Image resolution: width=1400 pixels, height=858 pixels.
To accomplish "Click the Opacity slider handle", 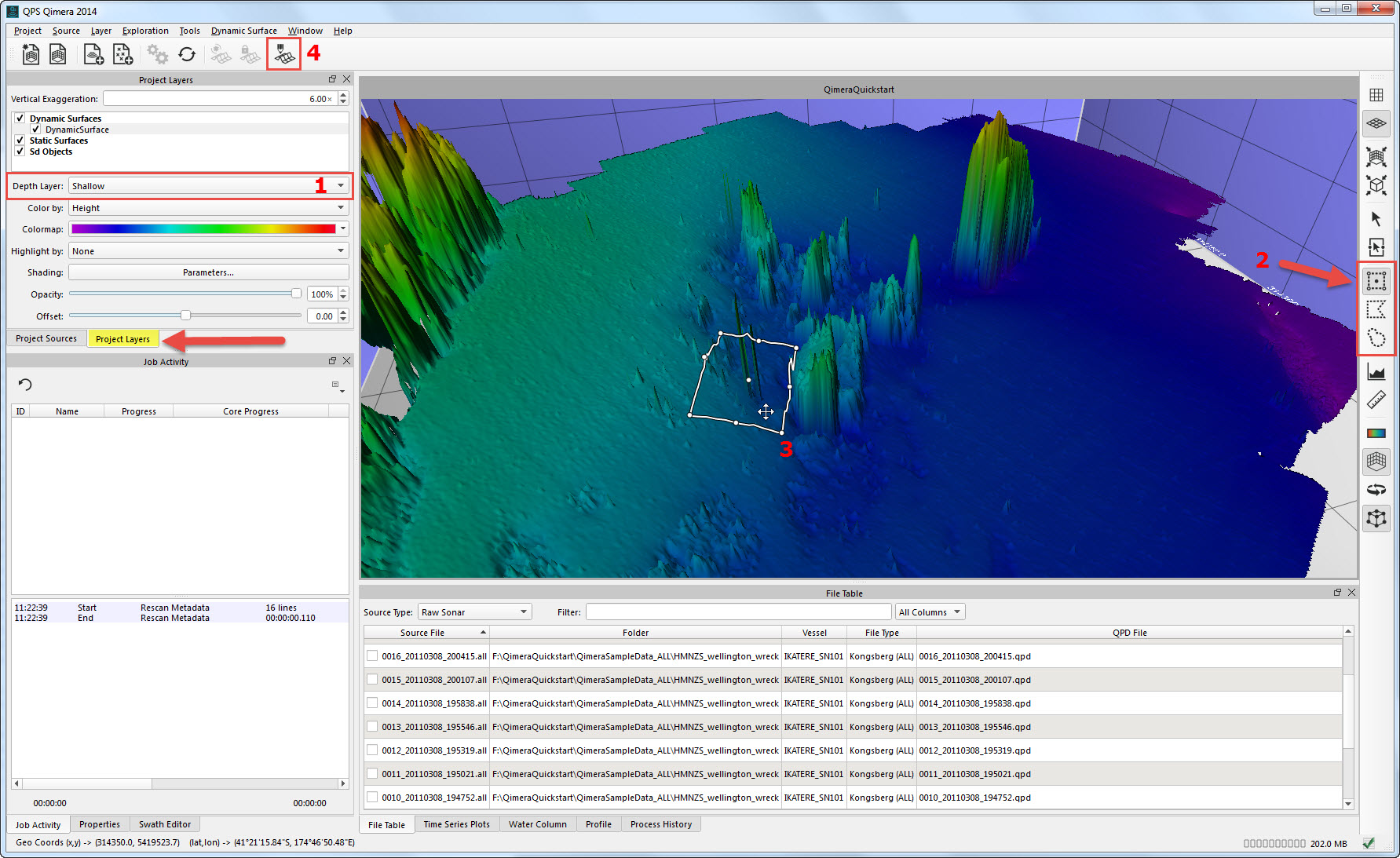I will click(x=296, y=294).
